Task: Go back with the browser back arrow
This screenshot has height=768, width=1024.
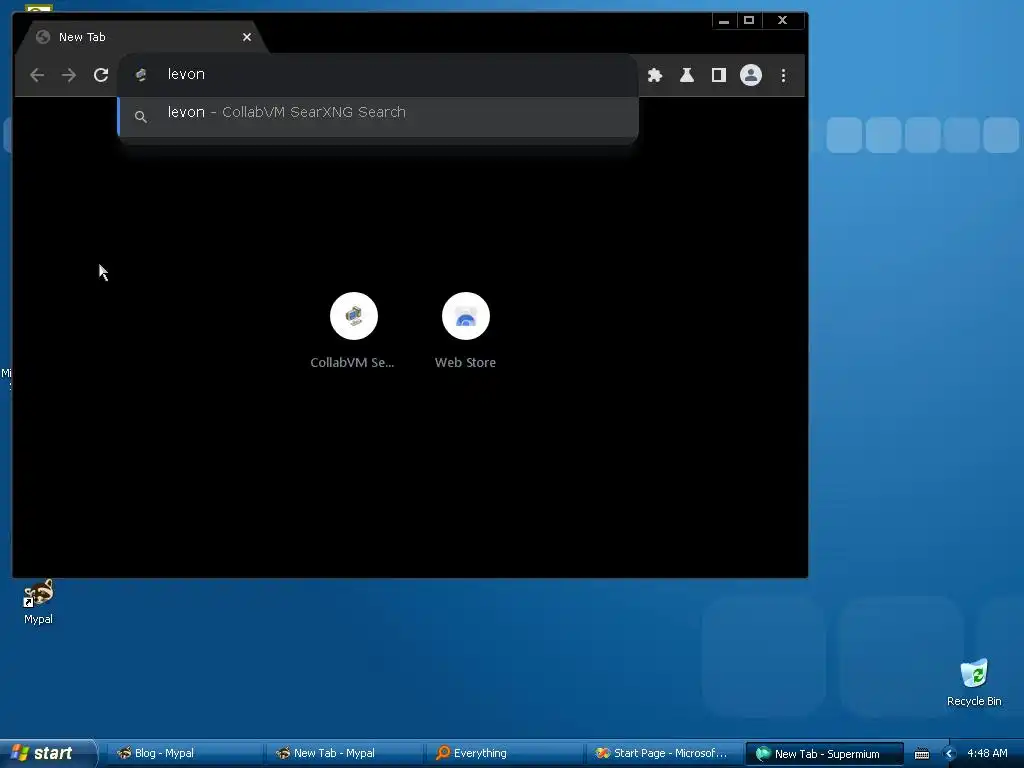Action: 37,75
